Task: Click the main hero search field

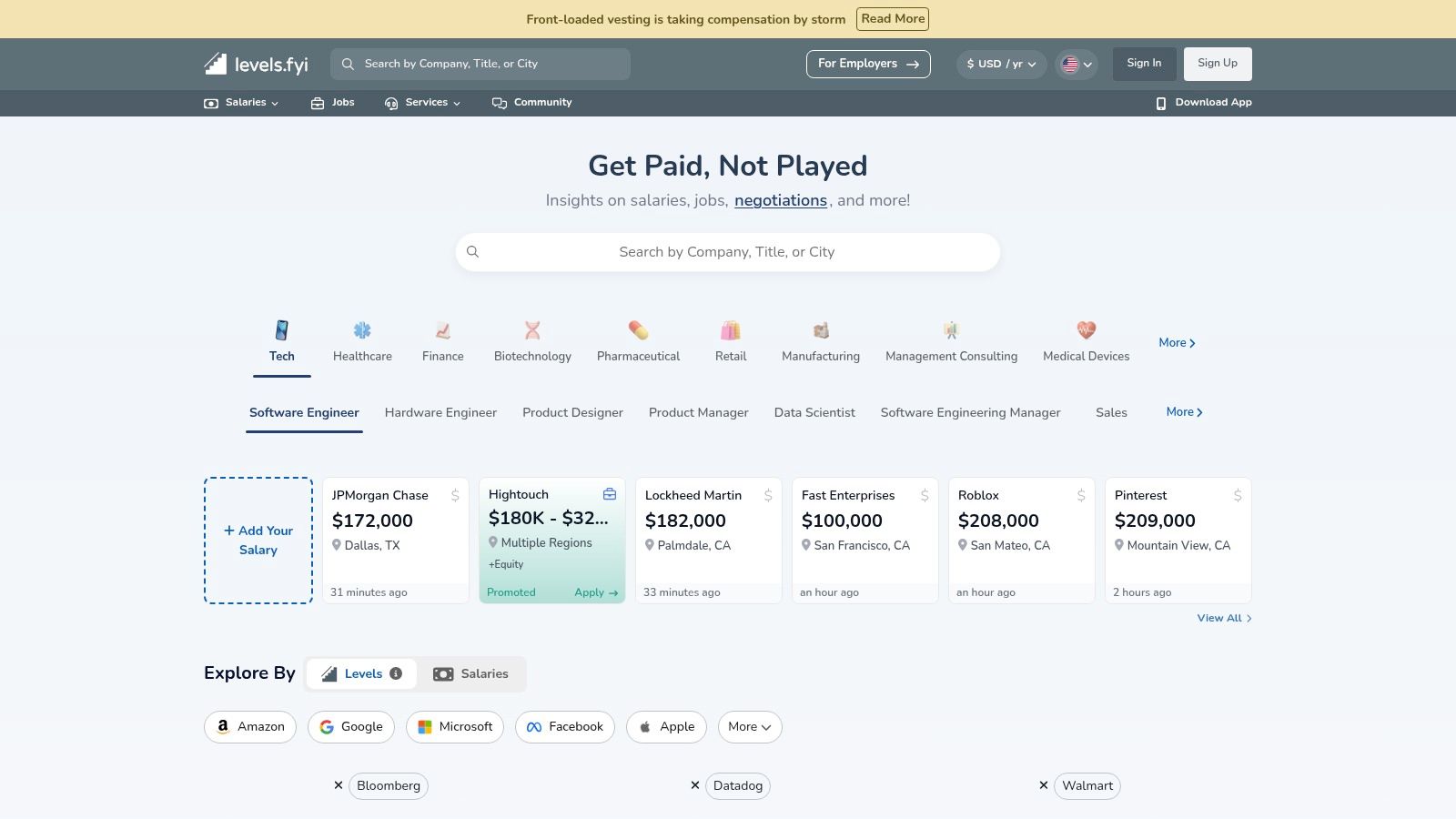Action: [727, 252]
